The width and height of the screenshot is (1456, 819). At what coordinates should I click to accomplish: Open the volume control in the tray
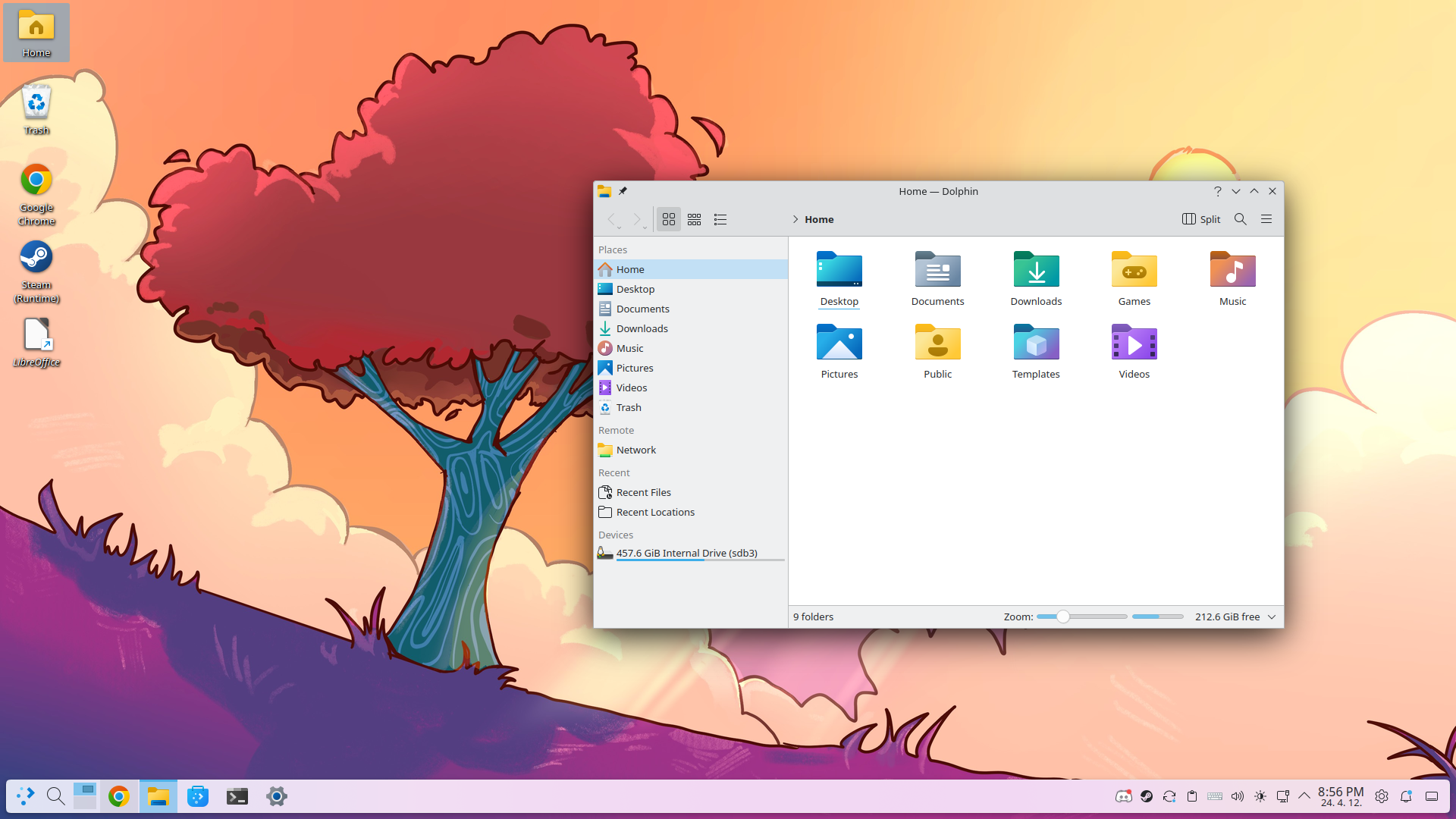[x=1238, y=796]
